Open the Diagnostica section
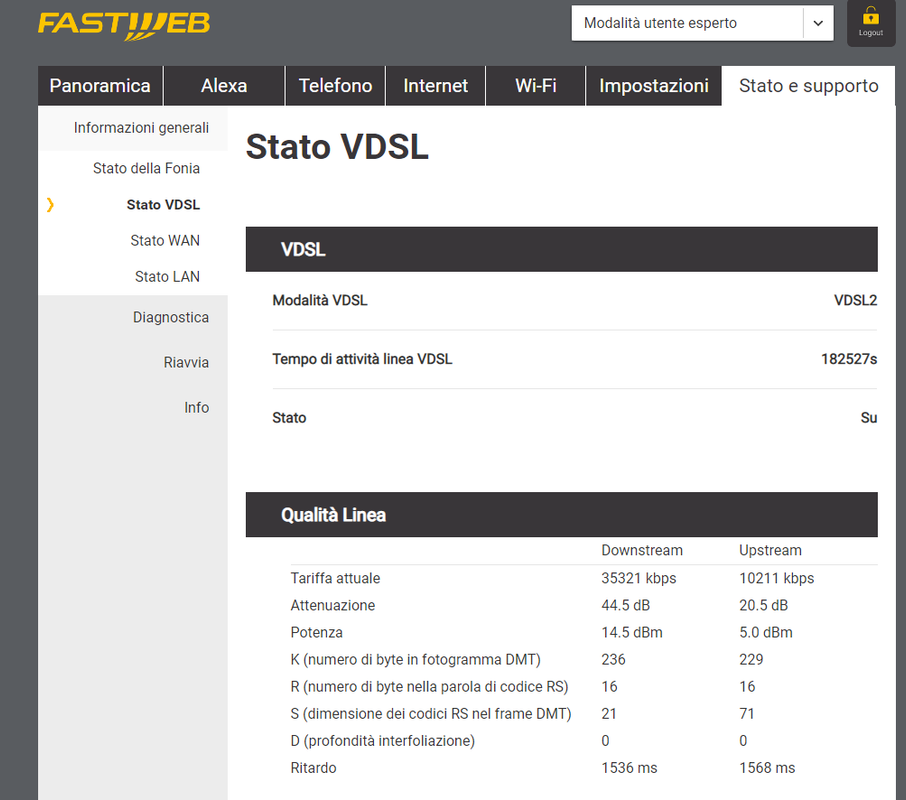The width and height of the screenshot is (906, 800). click(x=170, y=317)
